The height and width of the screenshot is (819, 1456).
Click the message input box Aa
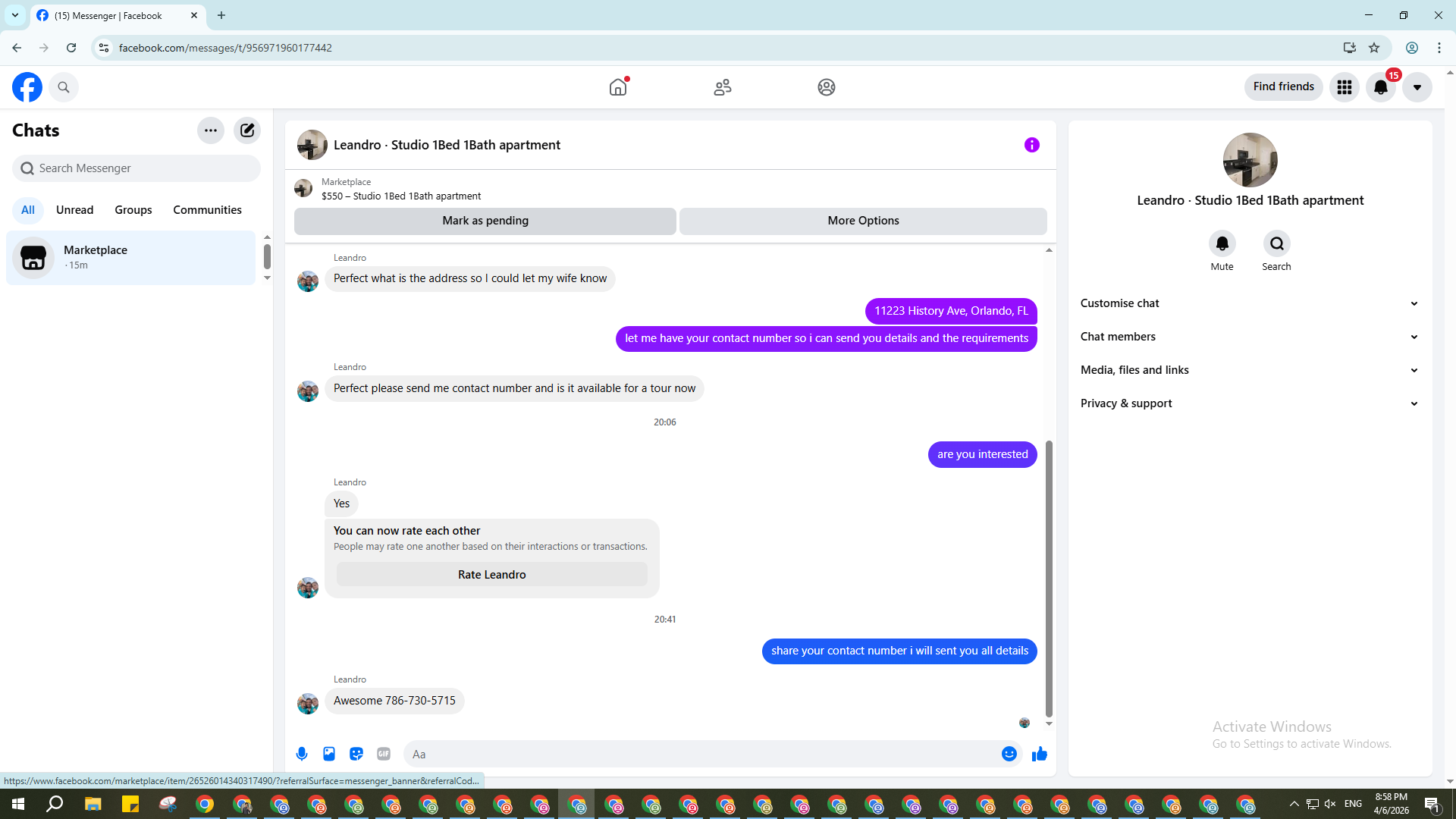pyautogui.click(x=701, y=755)
